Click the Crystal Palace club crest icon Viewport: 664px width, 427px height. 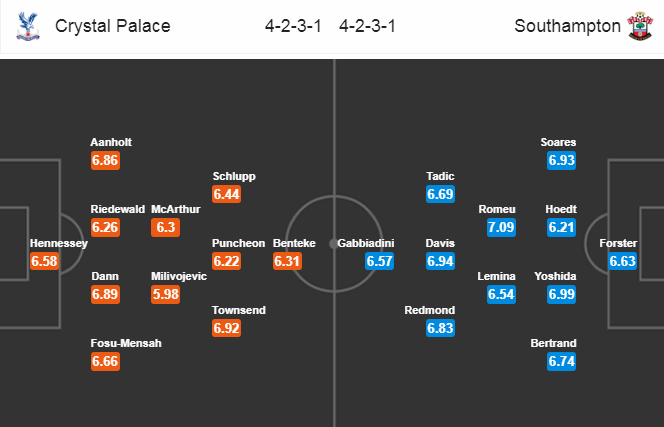coord(28,26)
